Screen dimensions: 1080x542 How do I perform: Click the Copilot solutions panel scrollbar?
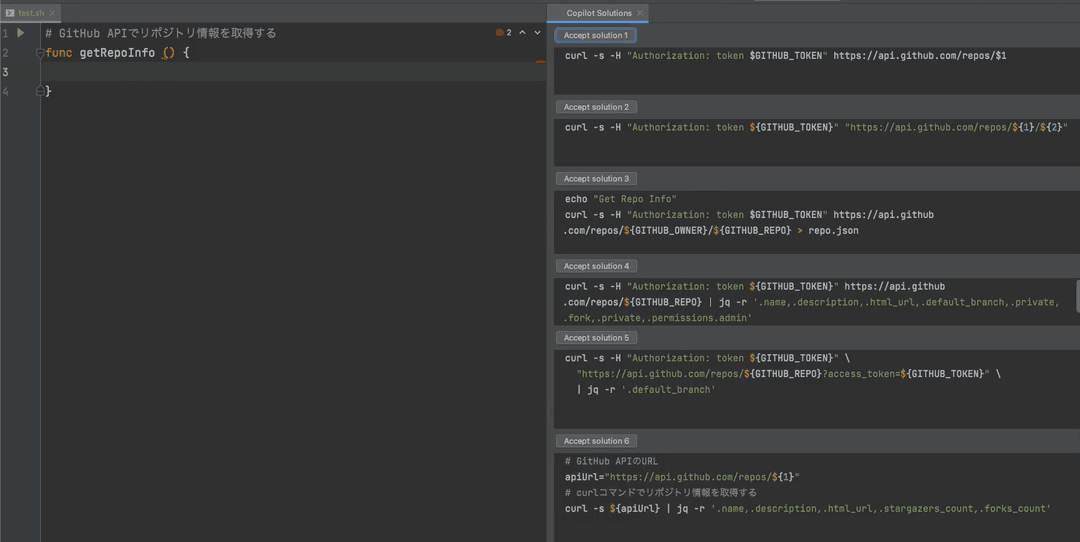[1076, 295]
